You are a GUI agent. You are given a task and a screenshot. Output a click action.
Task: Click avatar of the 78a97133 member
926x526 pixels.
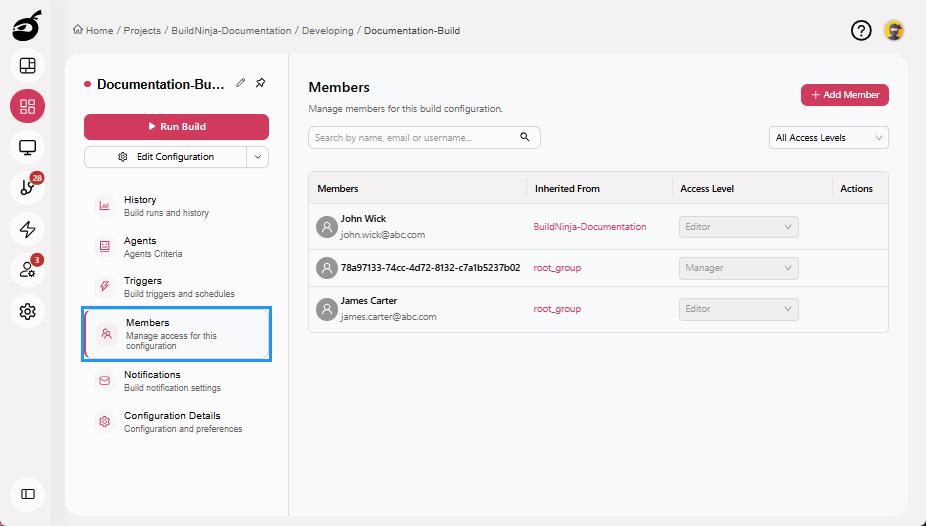[x=327, y=268]
